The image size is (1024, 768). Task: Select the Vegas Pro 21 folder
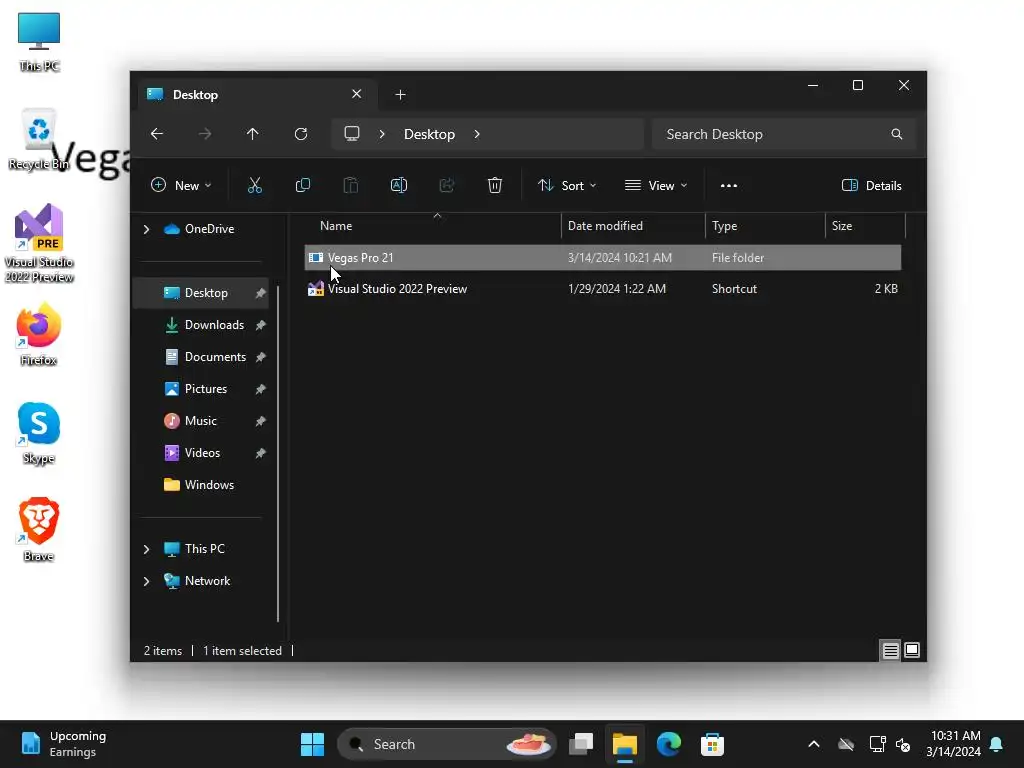(602, 258)
